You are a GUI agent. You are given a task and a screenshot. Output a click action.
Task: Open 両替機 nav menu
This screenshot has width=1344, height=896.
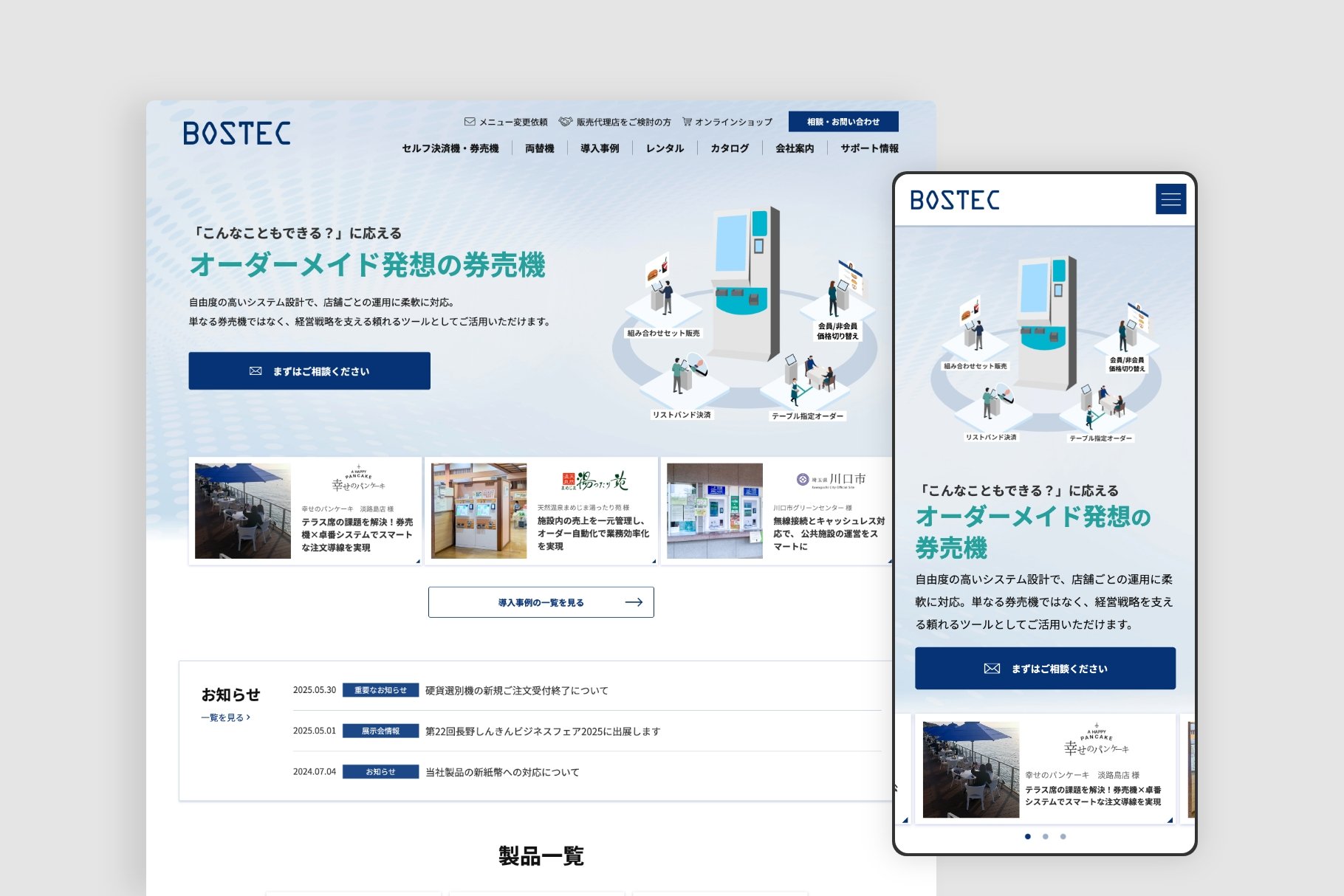[540, 148]
